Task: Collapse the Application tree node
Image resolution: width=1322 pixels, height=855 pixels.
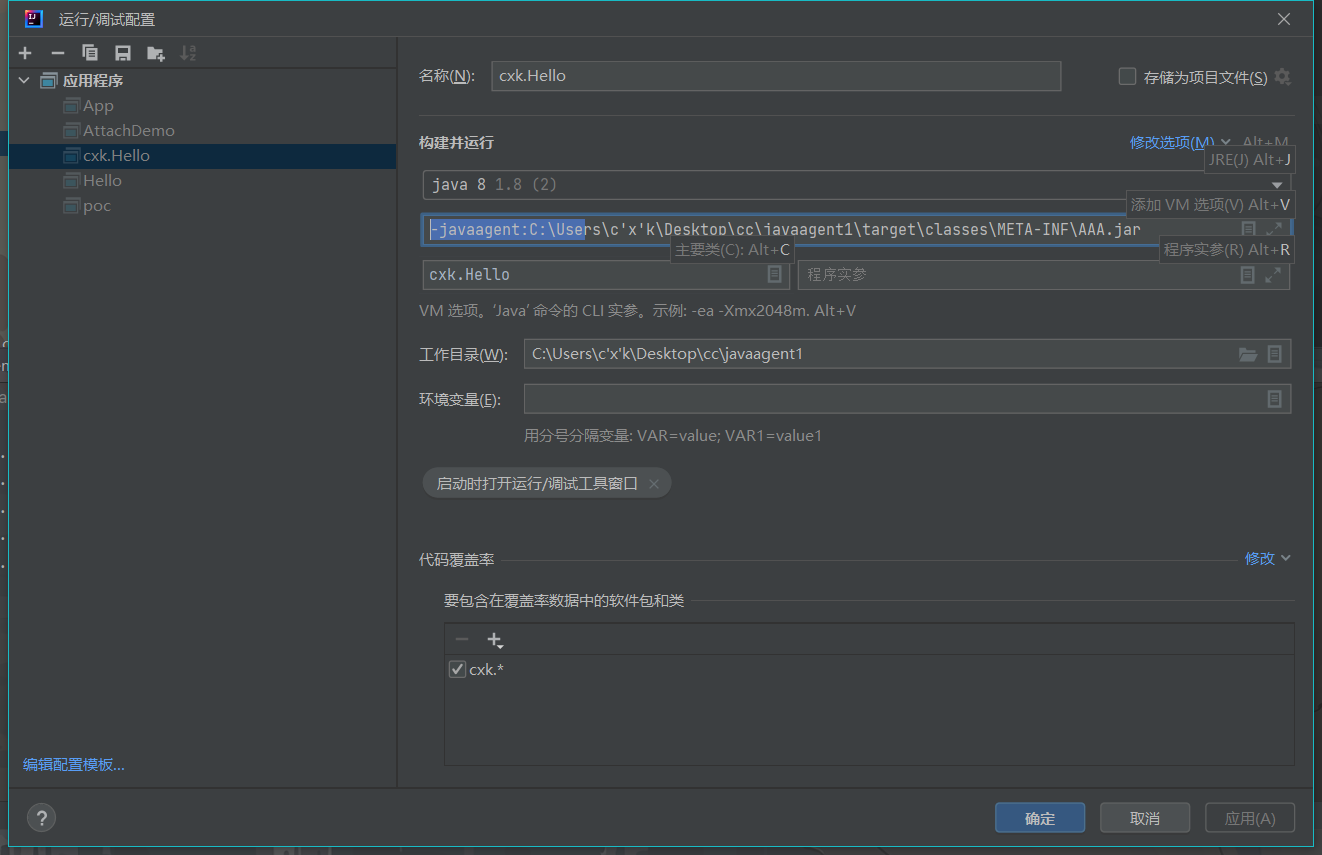Action: click(x=24, y=81)
